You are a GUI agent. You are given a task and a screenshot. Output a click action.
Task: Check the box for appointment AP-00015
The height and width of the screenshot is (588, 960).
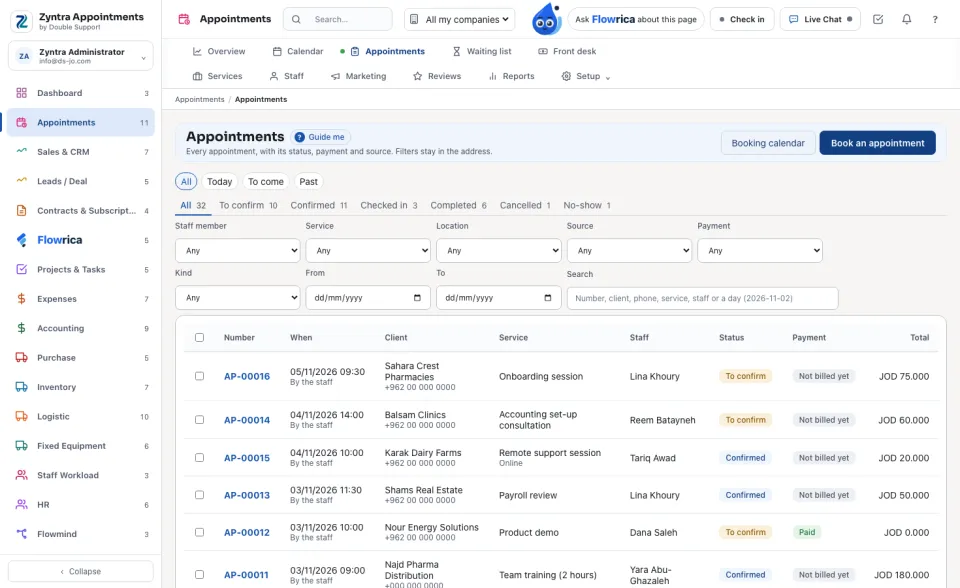click(x=200, y=458)
